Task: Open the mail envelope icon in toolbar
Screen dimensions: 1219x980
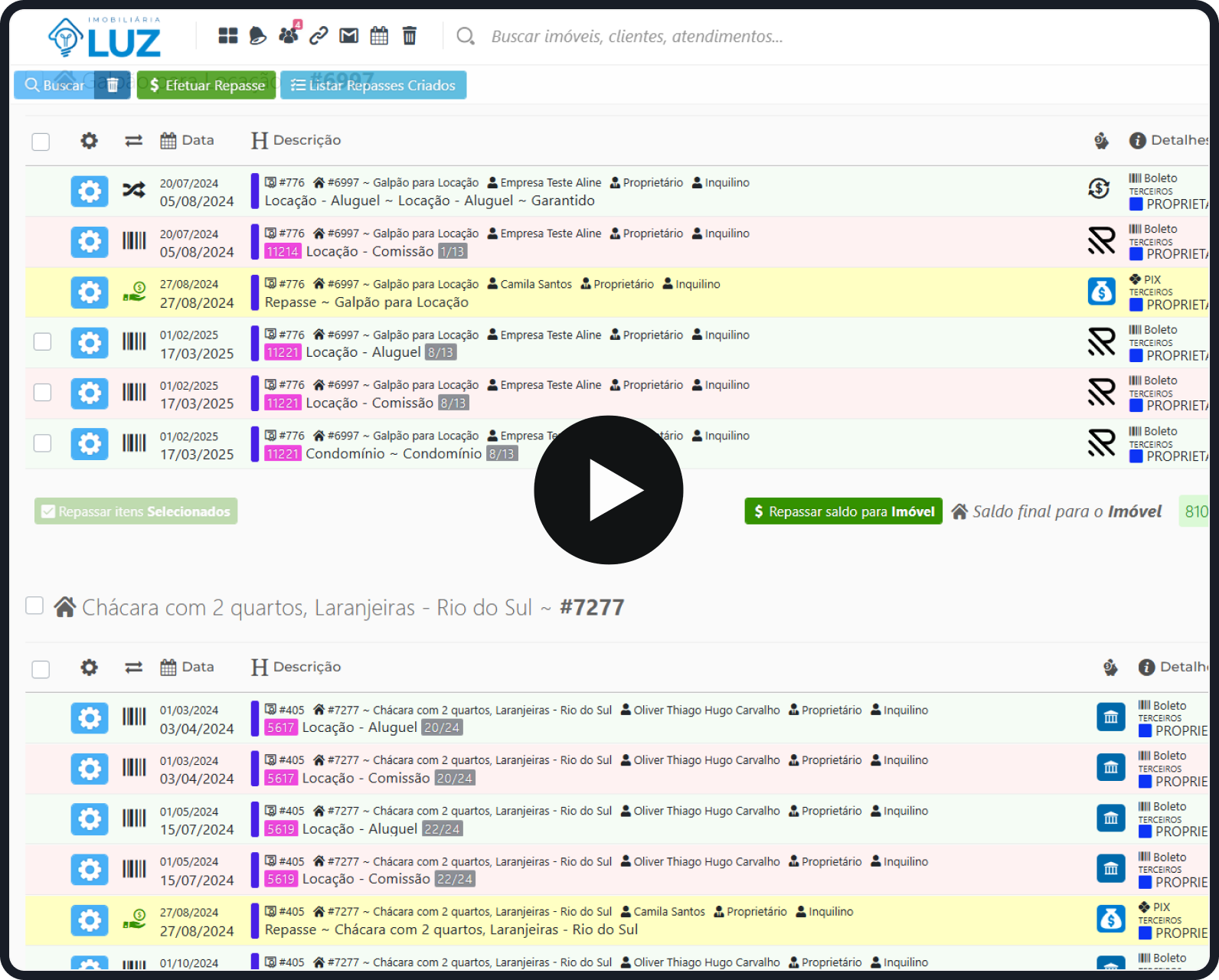Action: click(349, 36)
